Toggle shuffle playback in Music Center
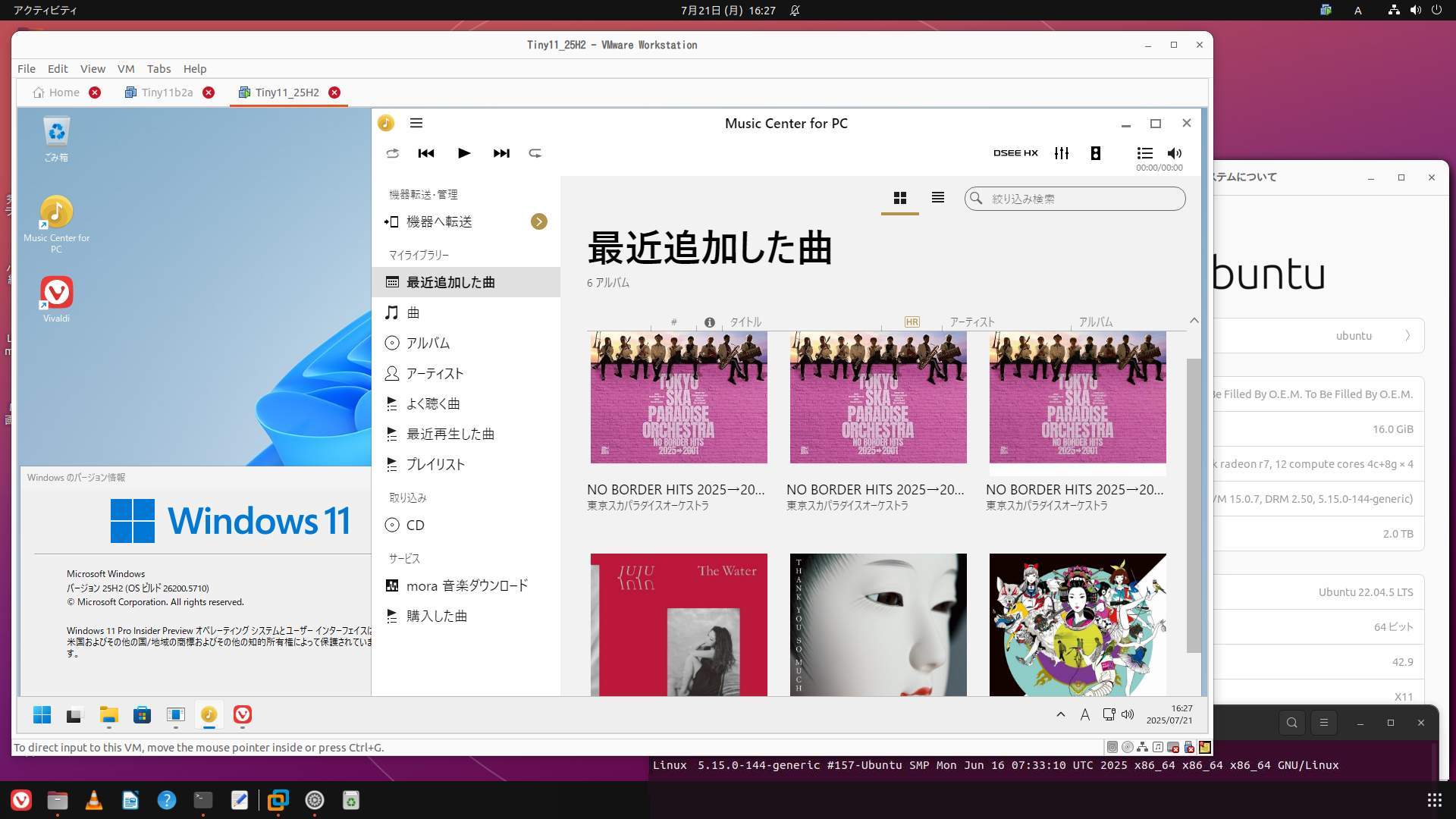 pyautogui.click(x=392, y=153)
